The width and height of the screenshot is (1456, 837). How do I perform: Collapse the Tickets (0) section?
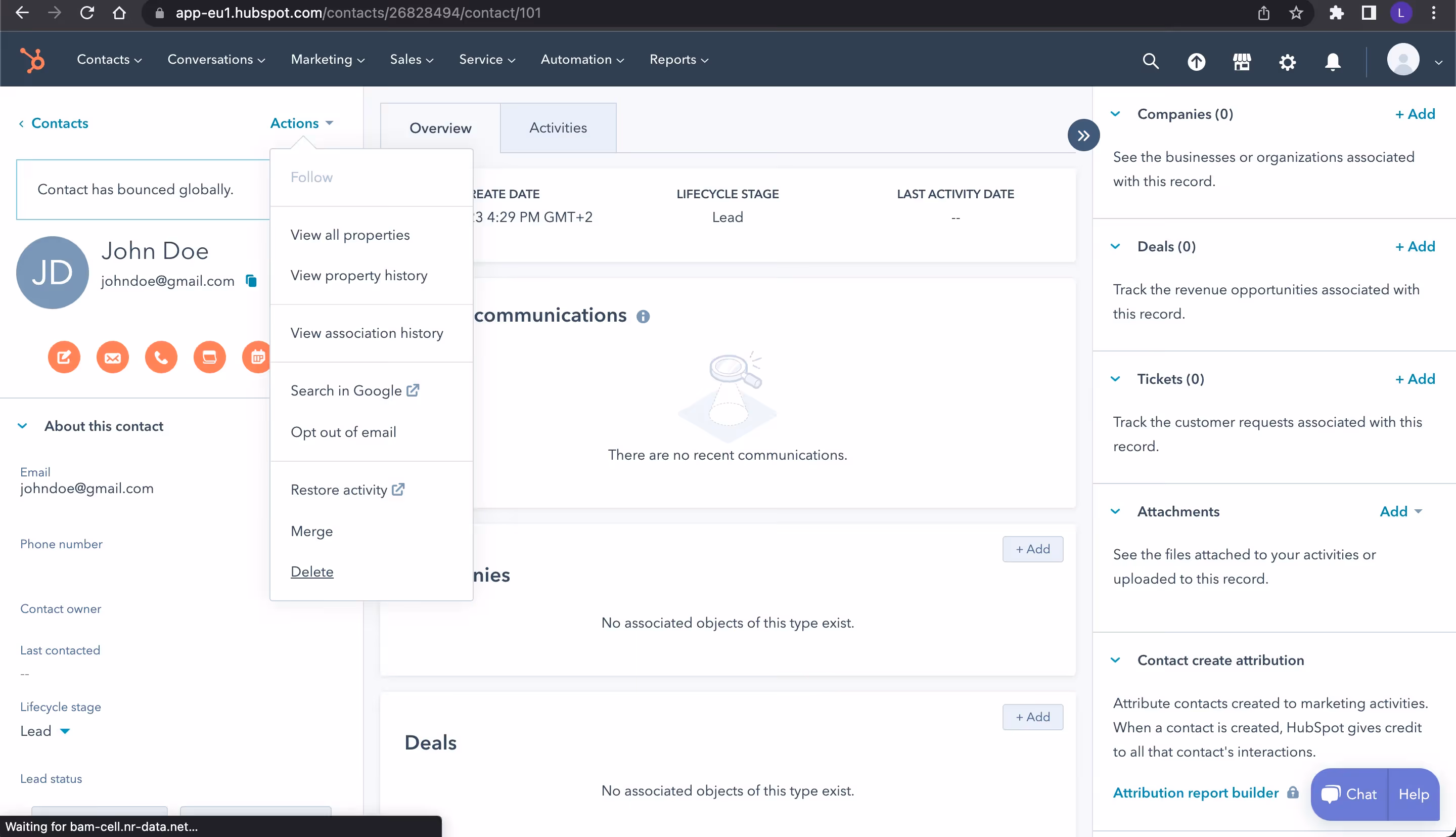pos(1115,379)
